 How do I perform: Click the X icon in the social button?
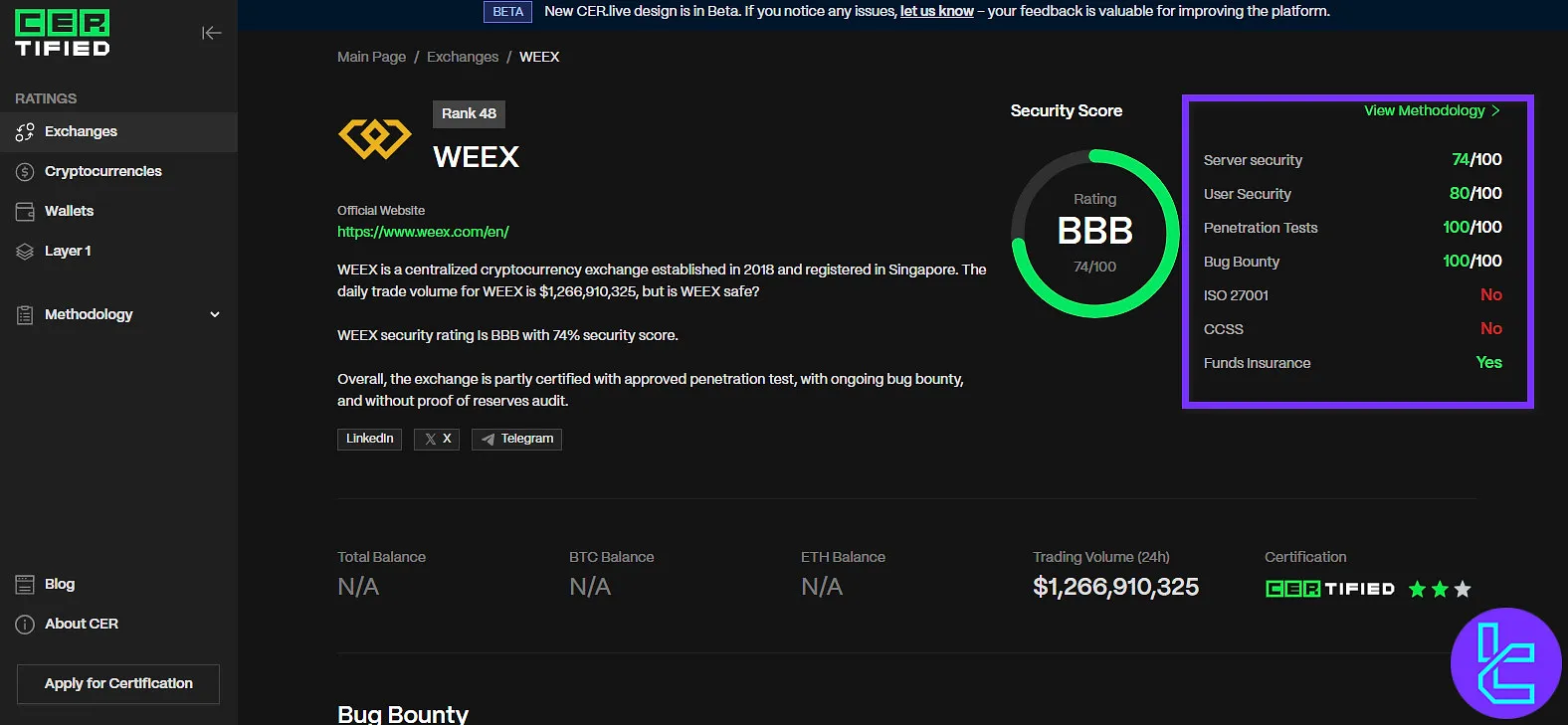(431, 439)
